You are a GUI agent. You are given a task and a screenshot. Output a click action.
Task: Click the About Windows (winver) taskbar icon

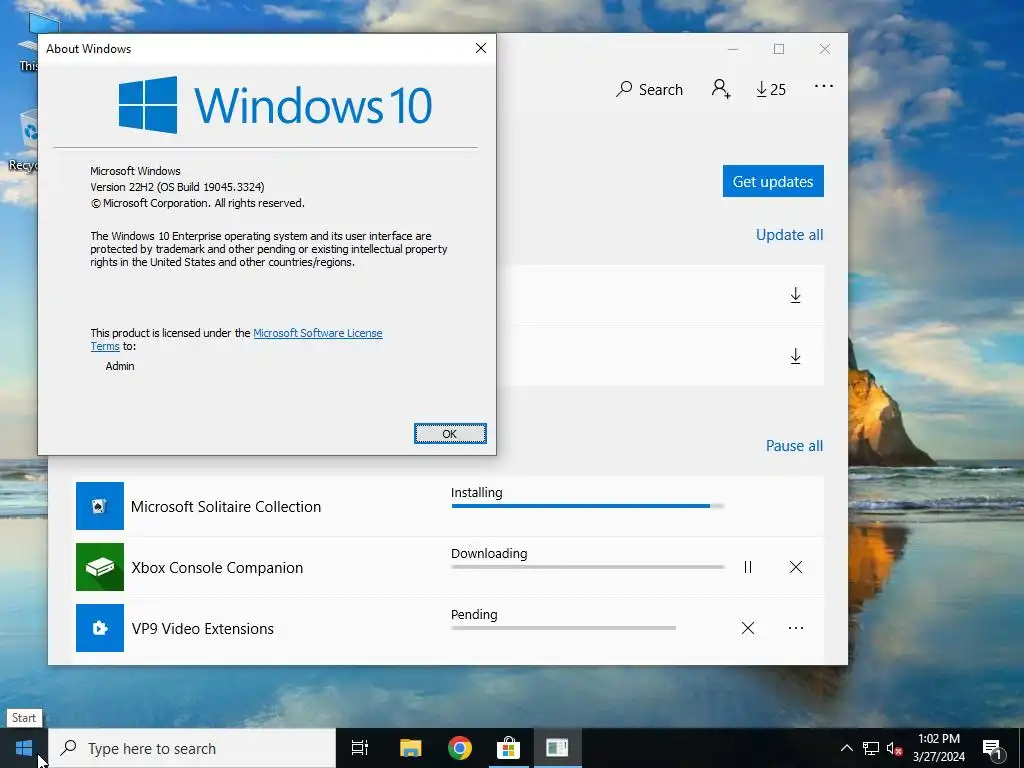pos(557,748)
